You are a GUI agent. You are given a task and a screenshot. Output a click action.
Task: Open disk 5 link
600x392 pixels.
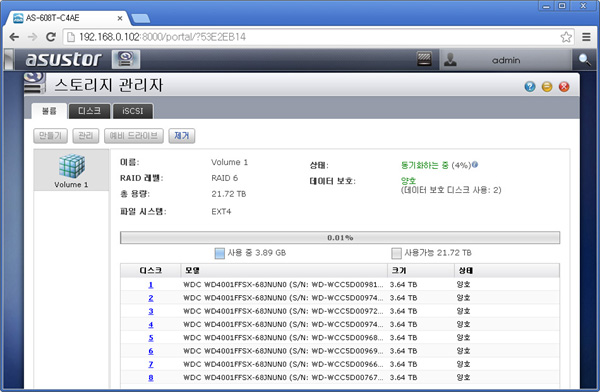[x=151, y=338]
